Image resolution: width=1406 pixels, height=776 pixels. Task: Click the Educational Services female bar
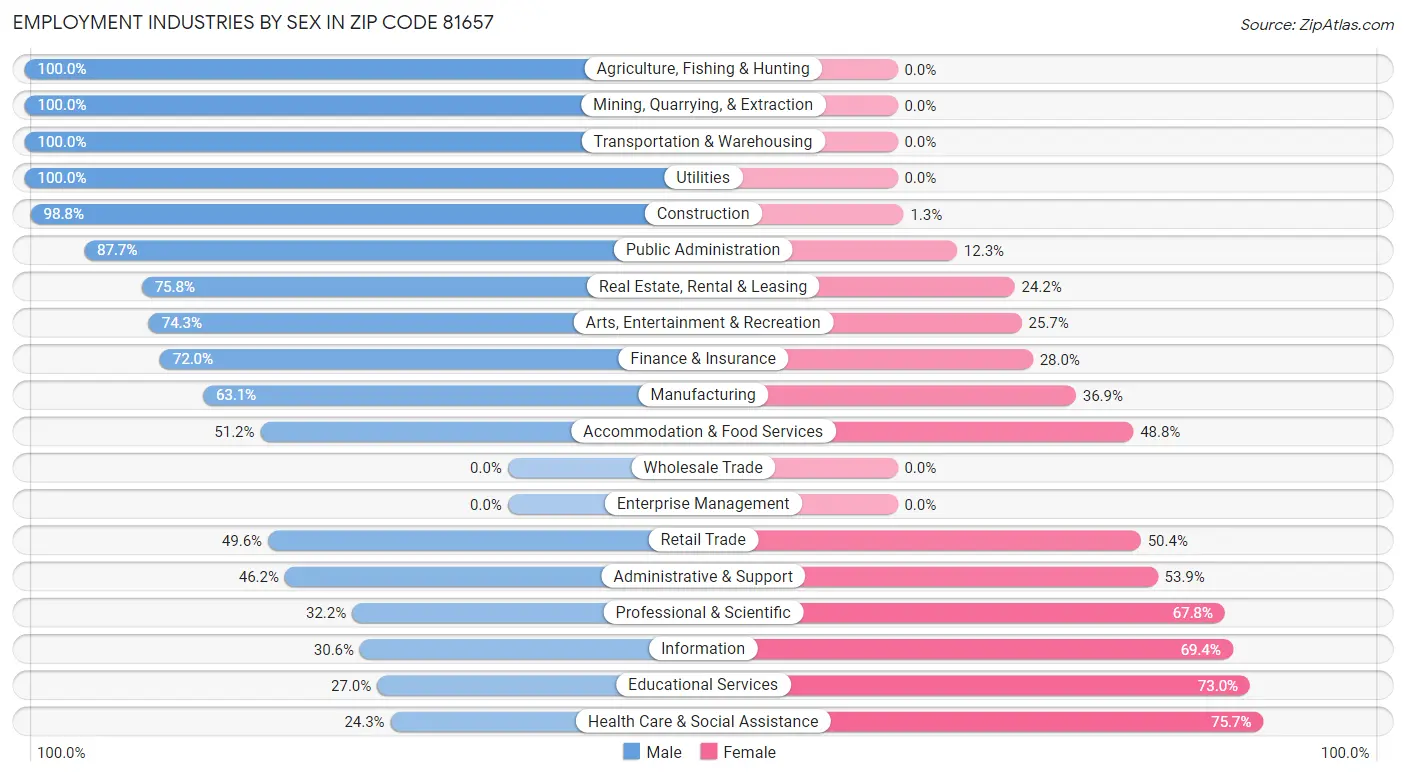click(x=1020, y=685)
